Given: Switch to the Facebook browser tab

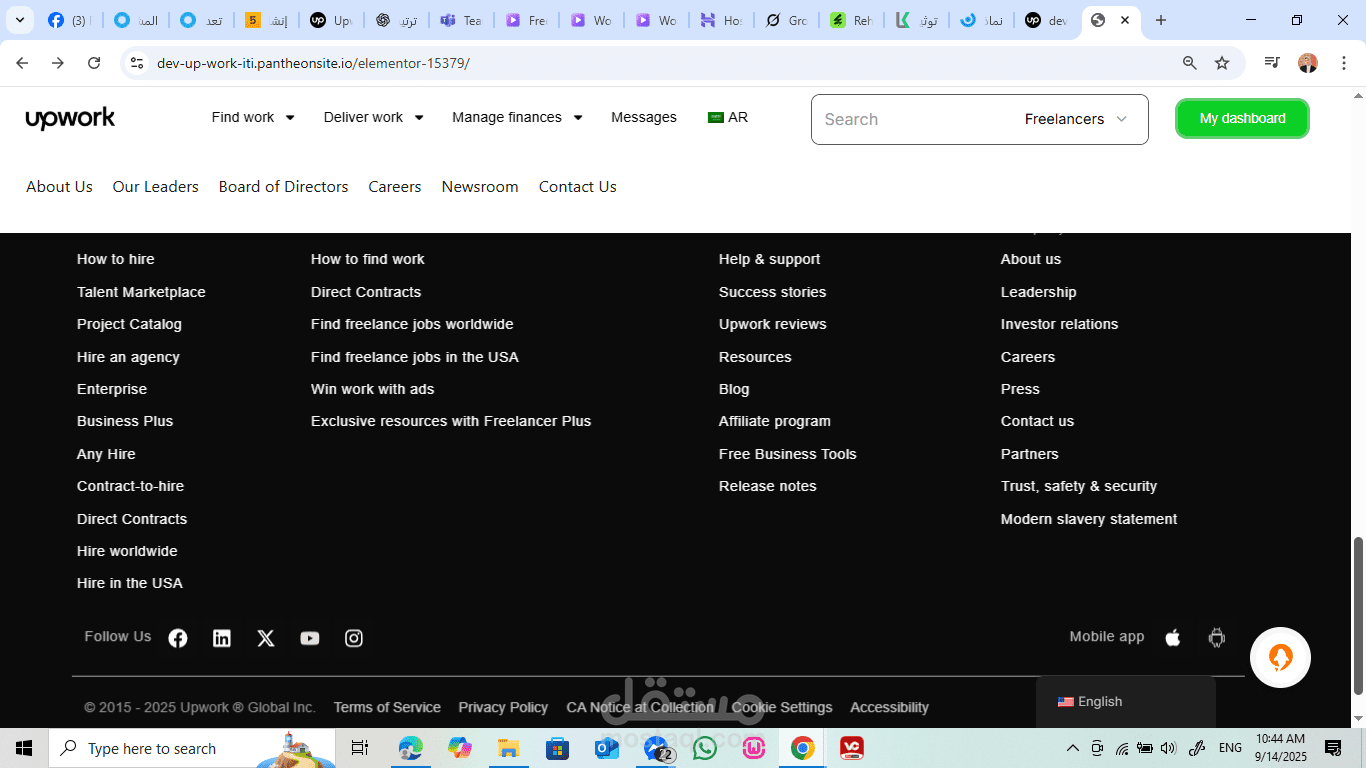Looking at the screenshot, I should [68, 20].
